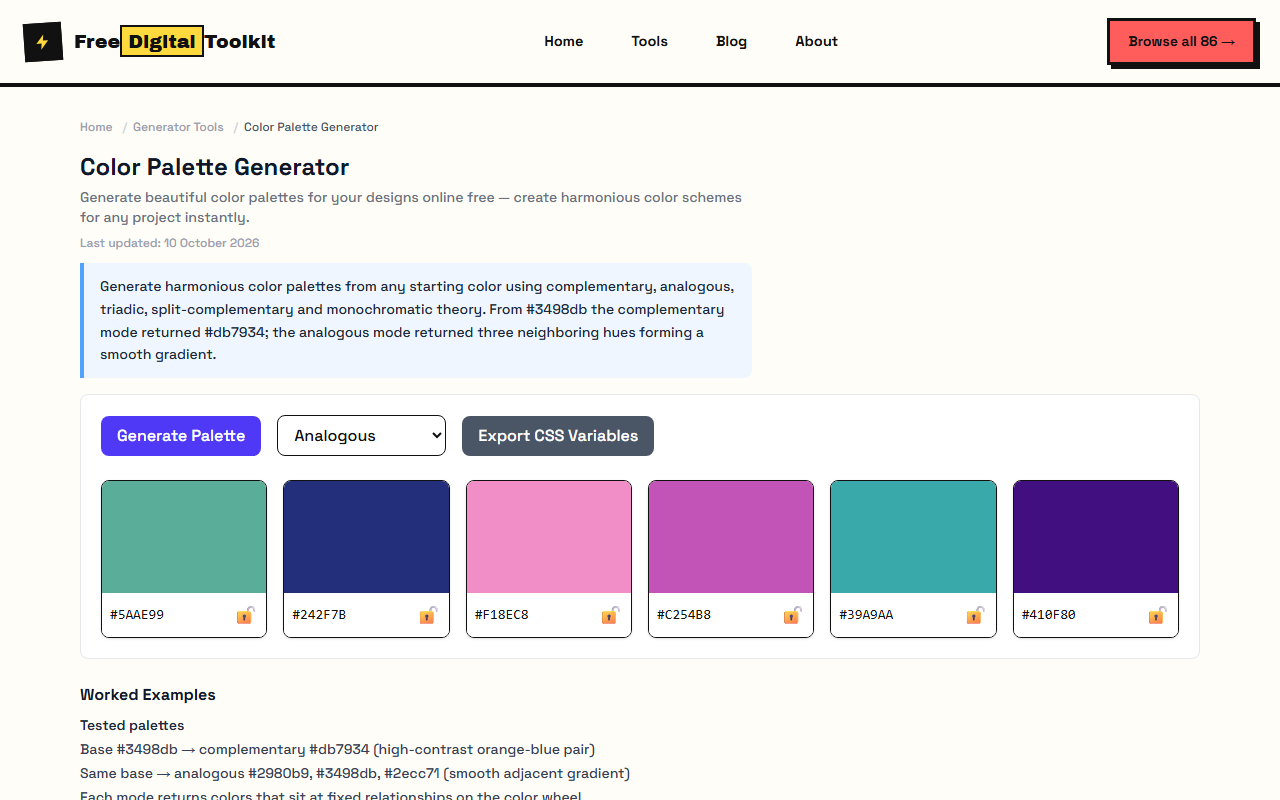Toggle the lock on swatch #242F7B
Viewport: 1280px width, 800px height.
click(x=428, y=615)
